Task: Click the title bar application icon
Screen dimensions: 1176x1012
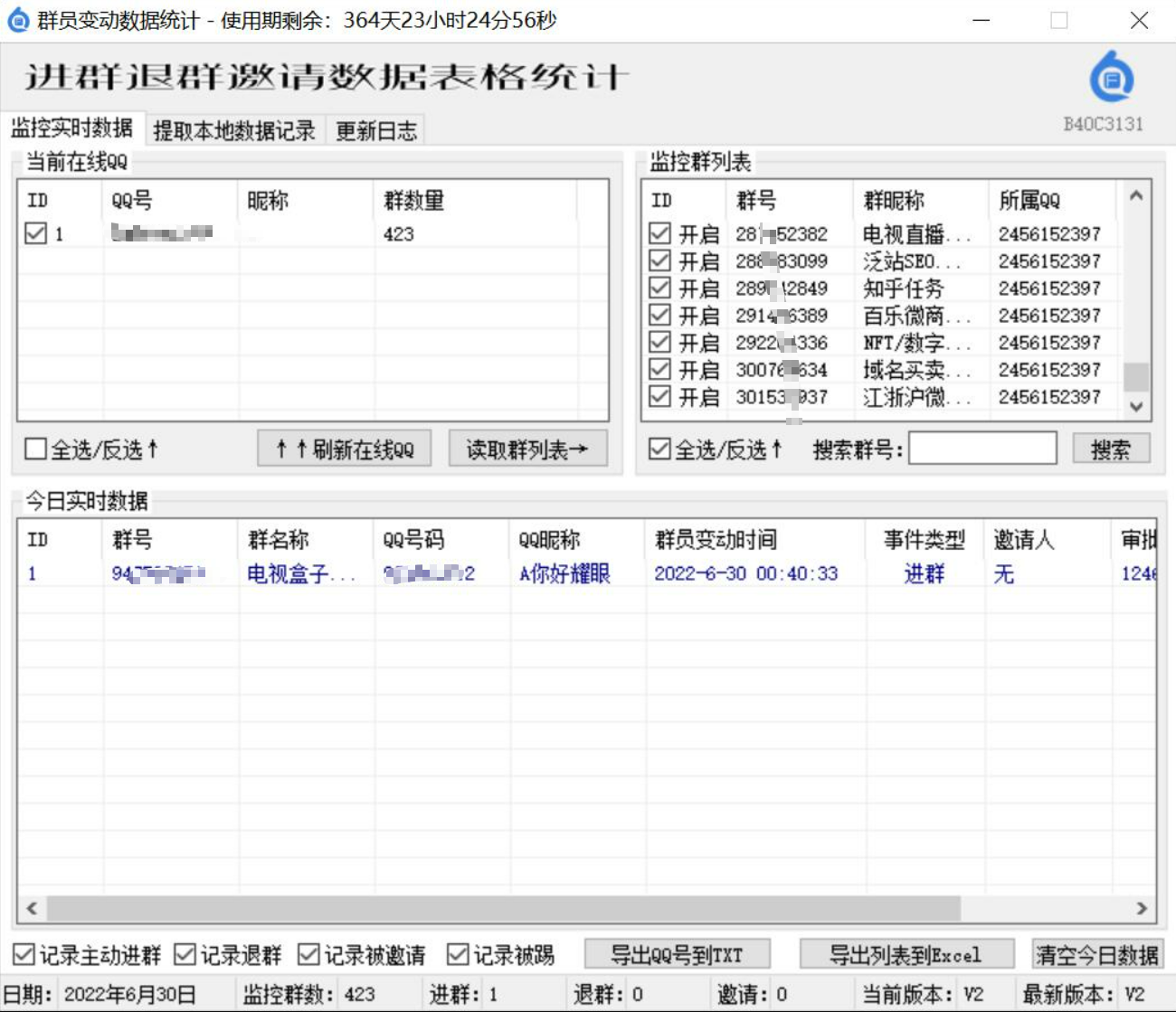Action: [18, 21]
